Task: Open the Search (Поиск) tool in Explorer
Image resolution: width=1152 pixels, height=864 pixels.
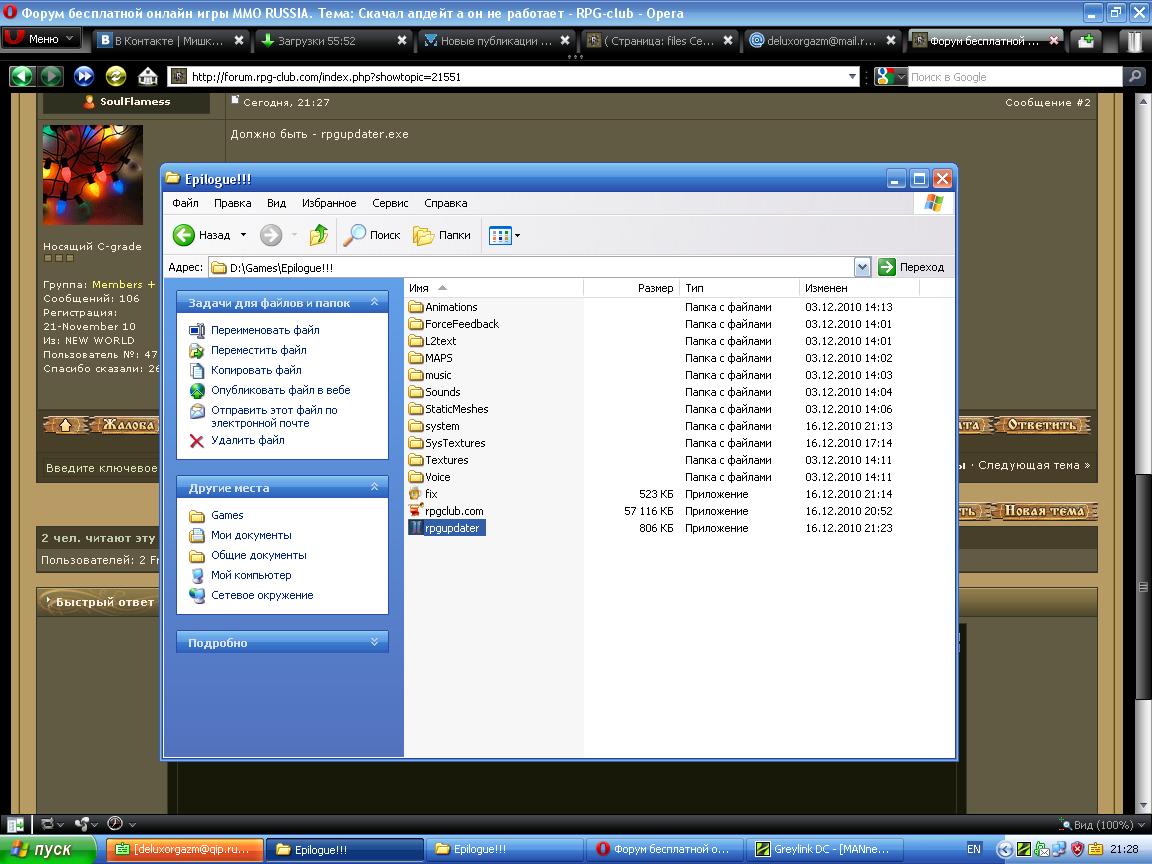Action: click(x=372, y=235)
